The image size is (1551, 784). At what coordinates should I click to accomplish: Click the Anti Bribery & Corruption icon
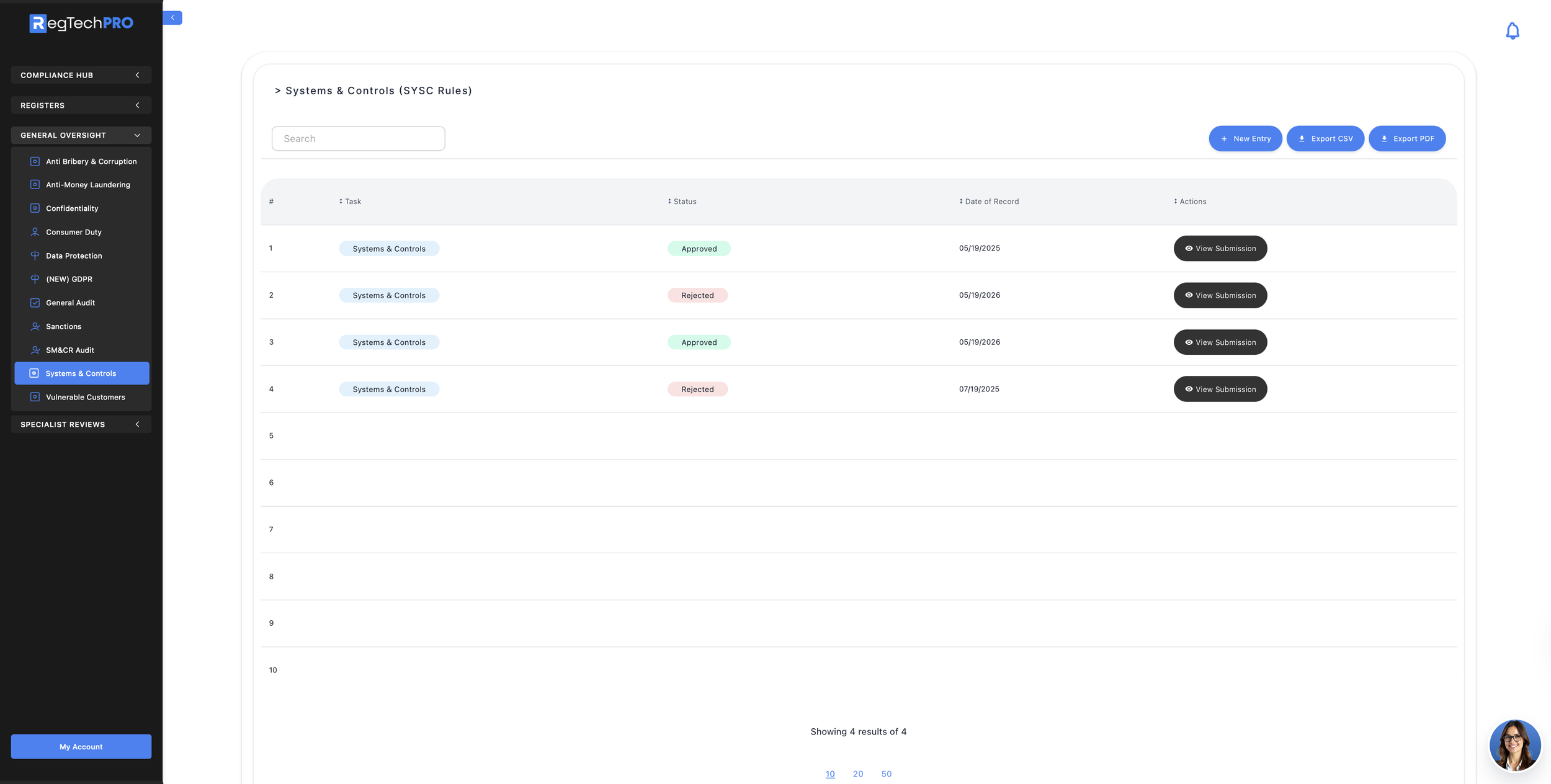(x=35, y=161)
